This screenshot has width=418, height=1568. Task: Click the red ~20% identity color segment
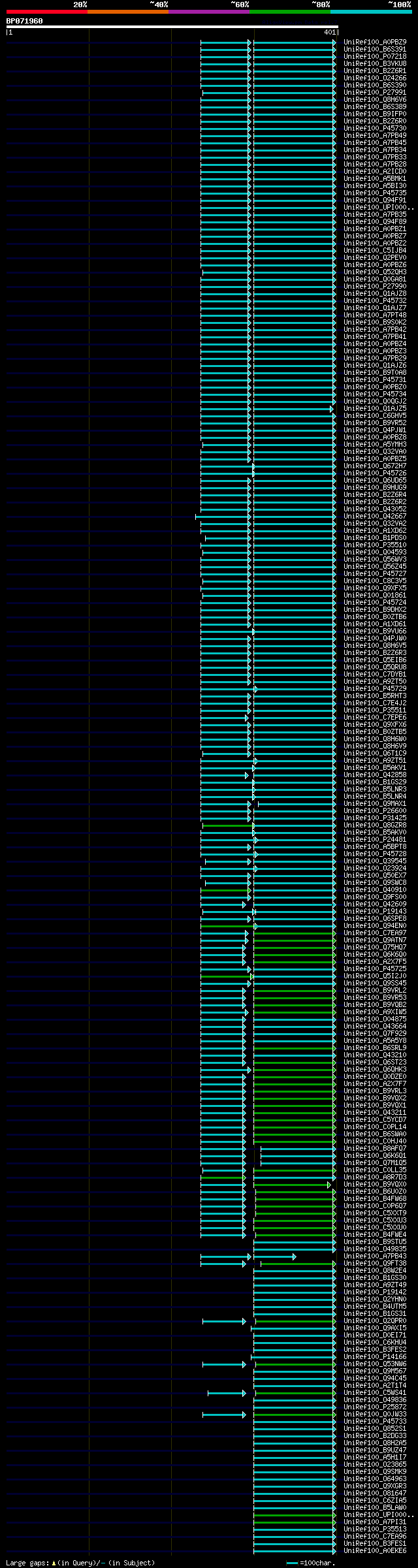[47, 12]
